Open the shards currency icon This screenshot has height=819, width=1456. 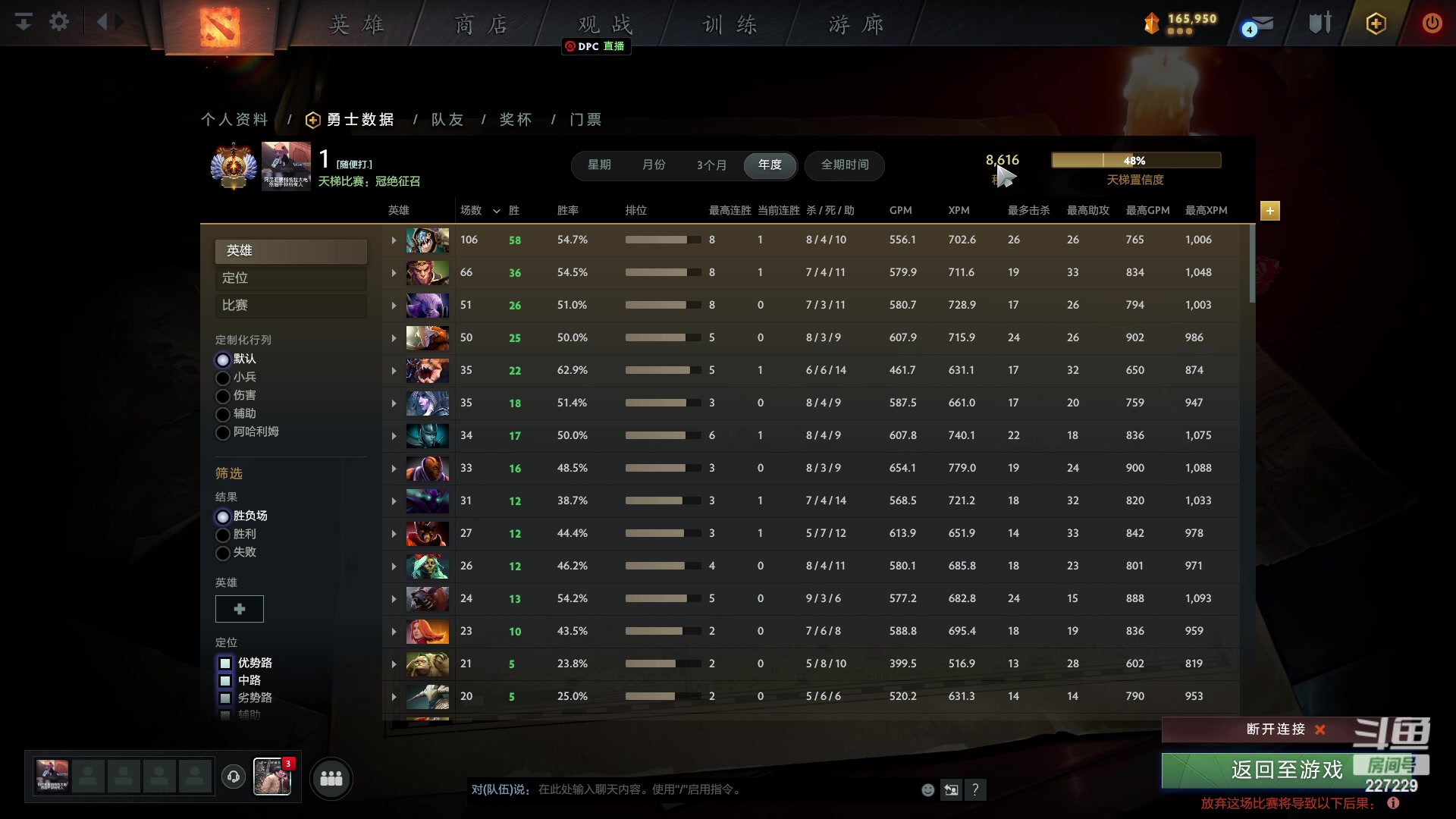tap(1152, 24)
